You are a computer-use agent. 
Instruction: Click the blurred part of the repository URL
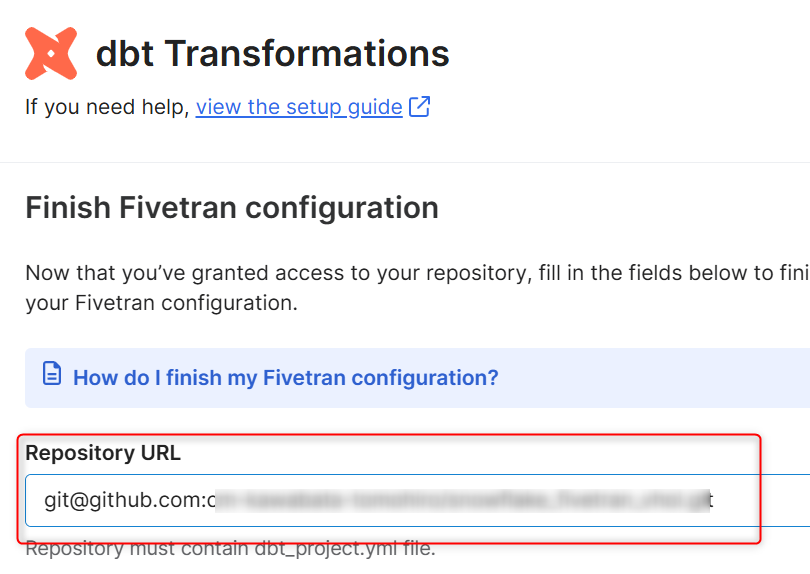pyautogui.click(x=460, y=501)
